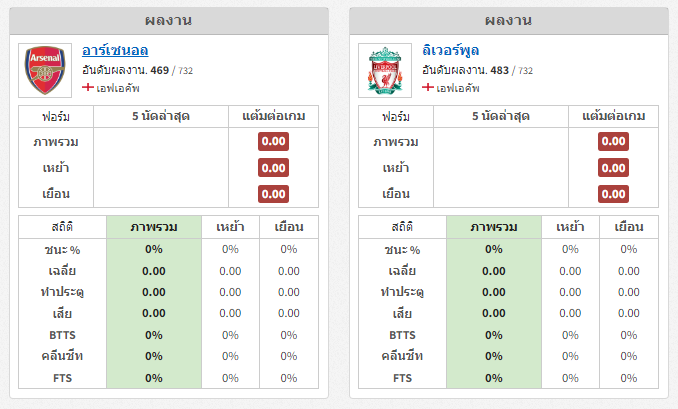Click Arsenal's ภาพรวม red 0.00 points badge
The image size is (678, 409).
[273, 141]
